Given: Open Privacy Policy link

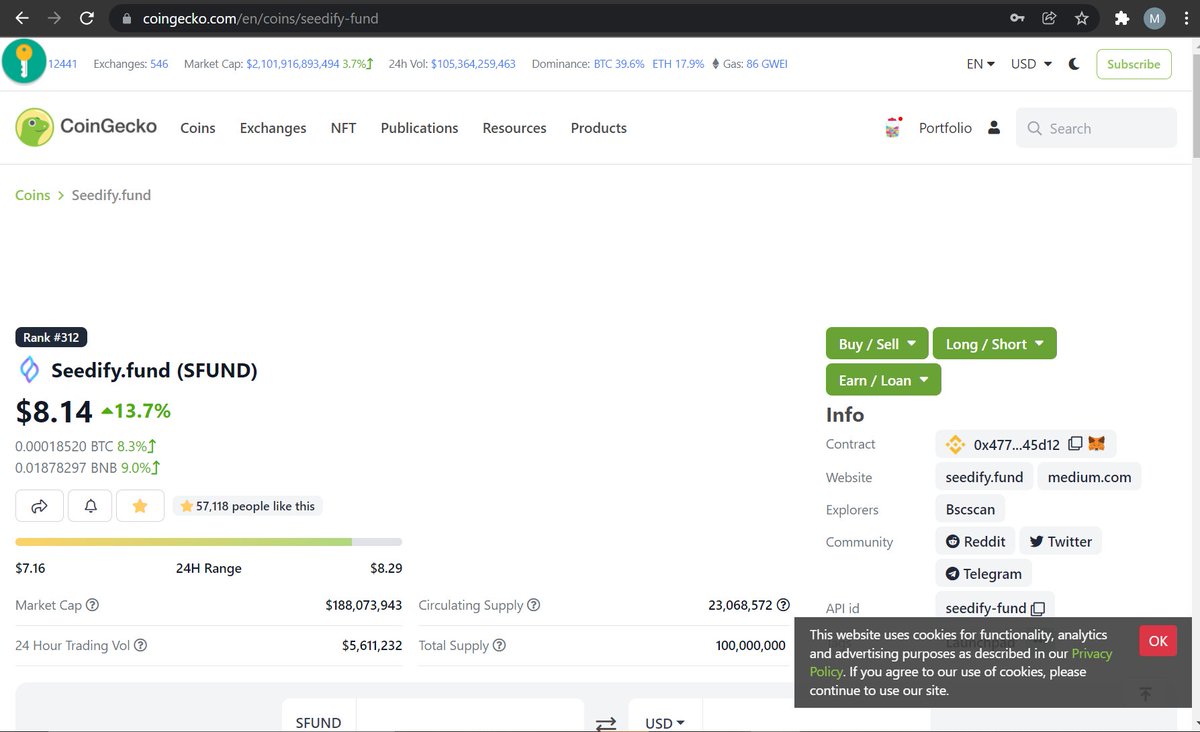Looking at the screenshot, I should (961, 662).
